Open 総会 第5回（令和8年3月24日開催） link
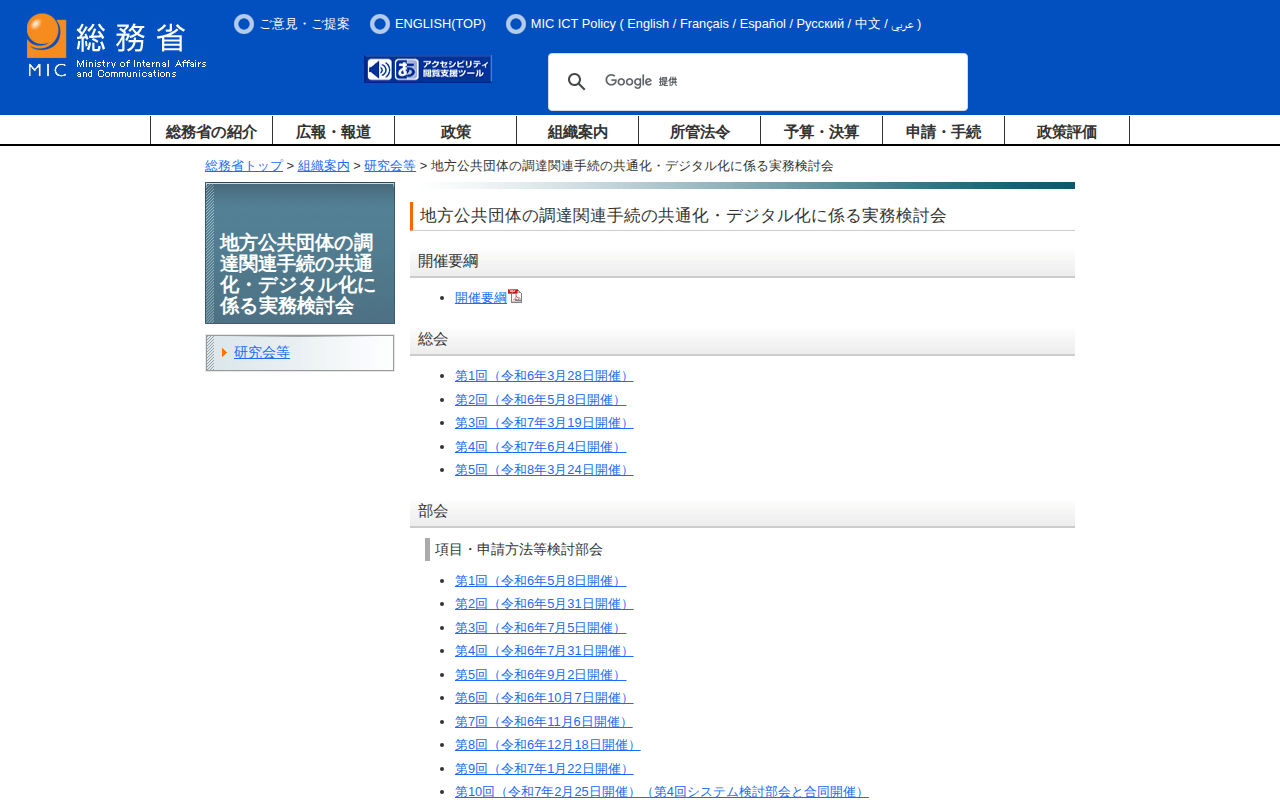Viewport: 1280px width, 800px height. click(x=543, y=470)
